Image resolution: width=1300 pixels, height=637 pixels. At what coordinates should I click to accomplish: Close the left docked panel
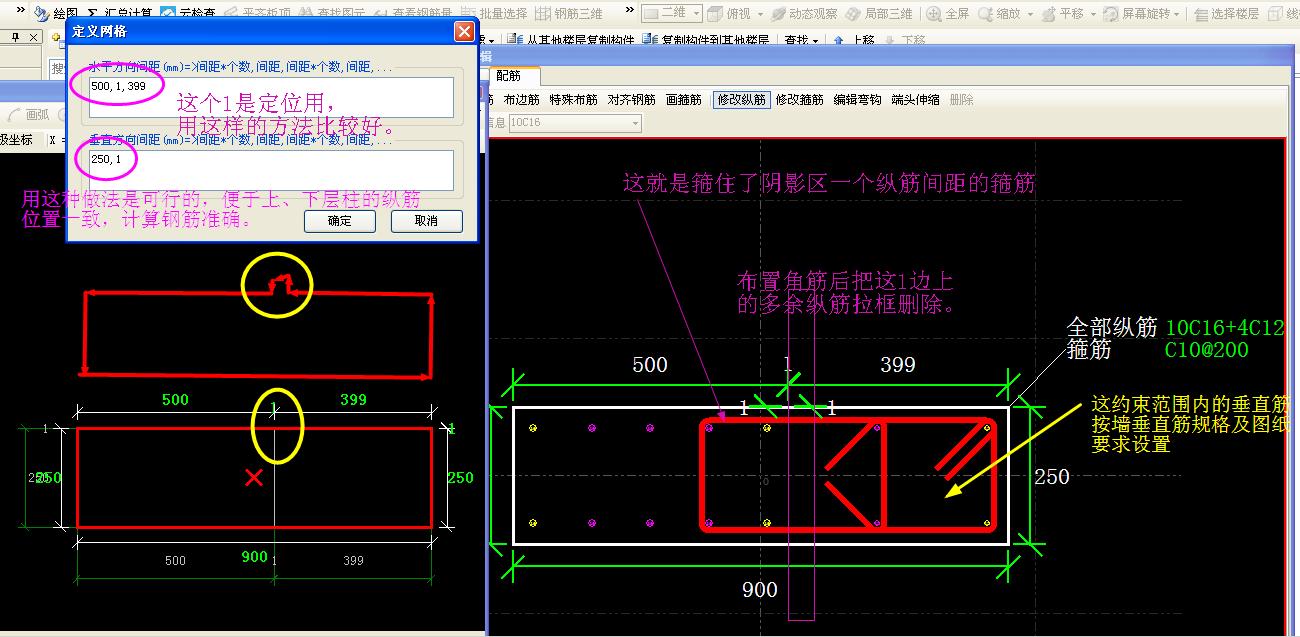[x=32, y=37]
